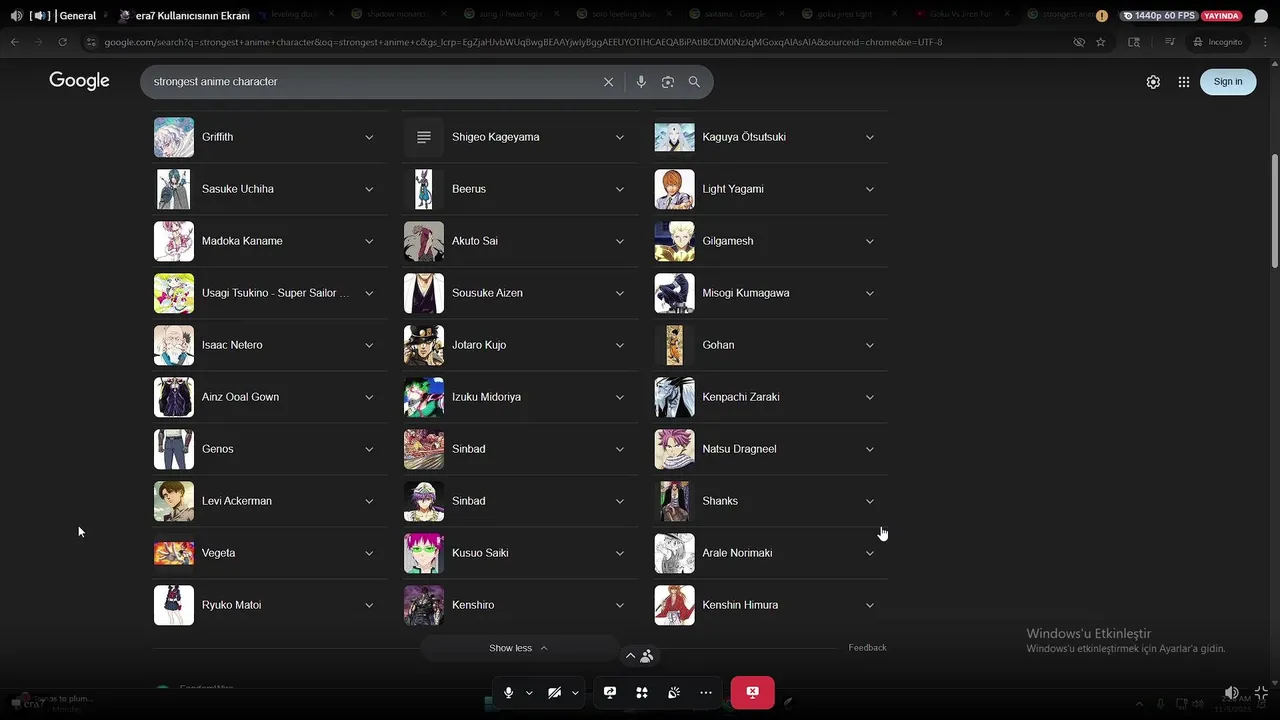
Task: Open camera device options chevron
Action: tap(575, 693)
